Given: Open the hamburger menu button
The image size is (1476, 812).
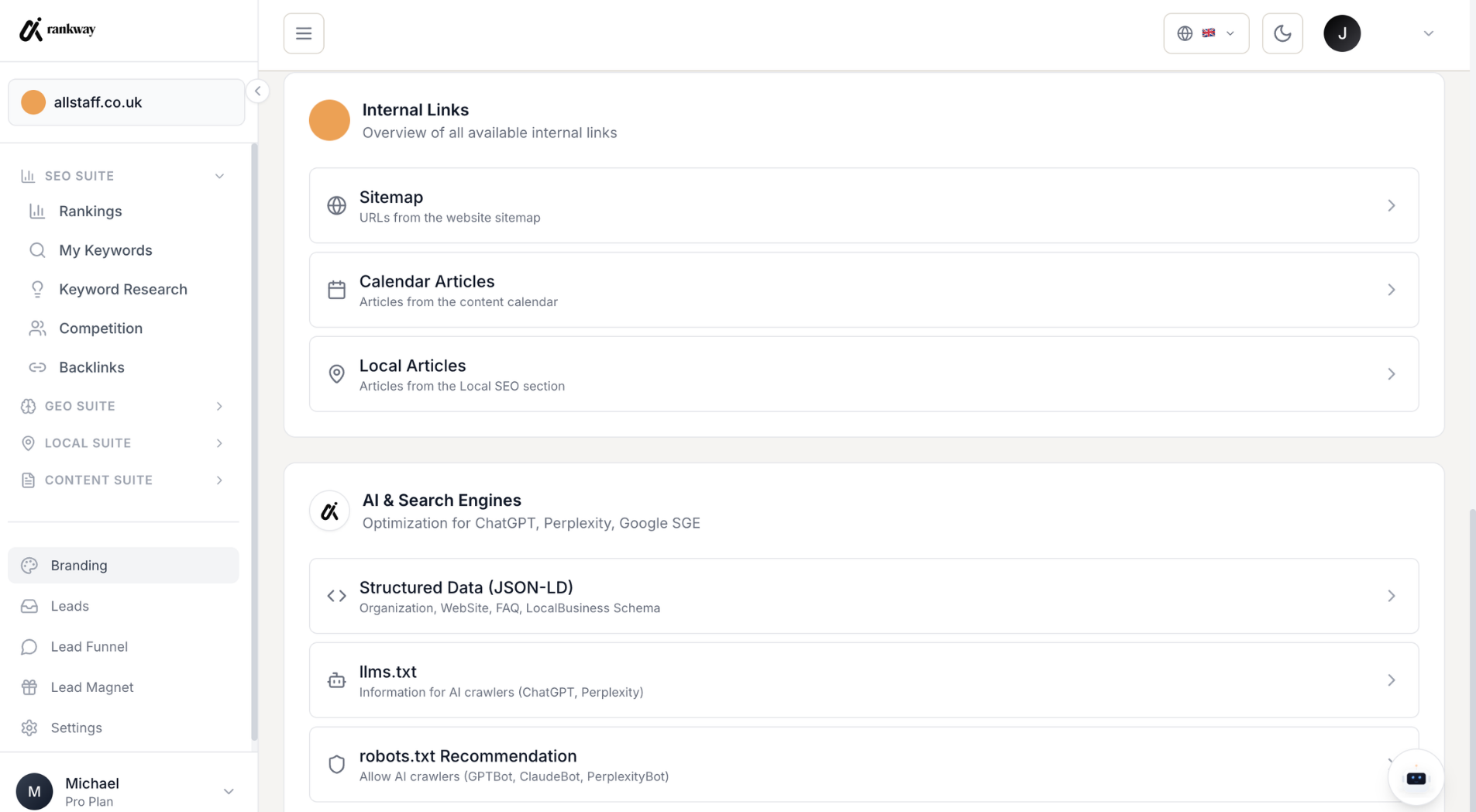Looking at the screenshot, I should [304, 33].
